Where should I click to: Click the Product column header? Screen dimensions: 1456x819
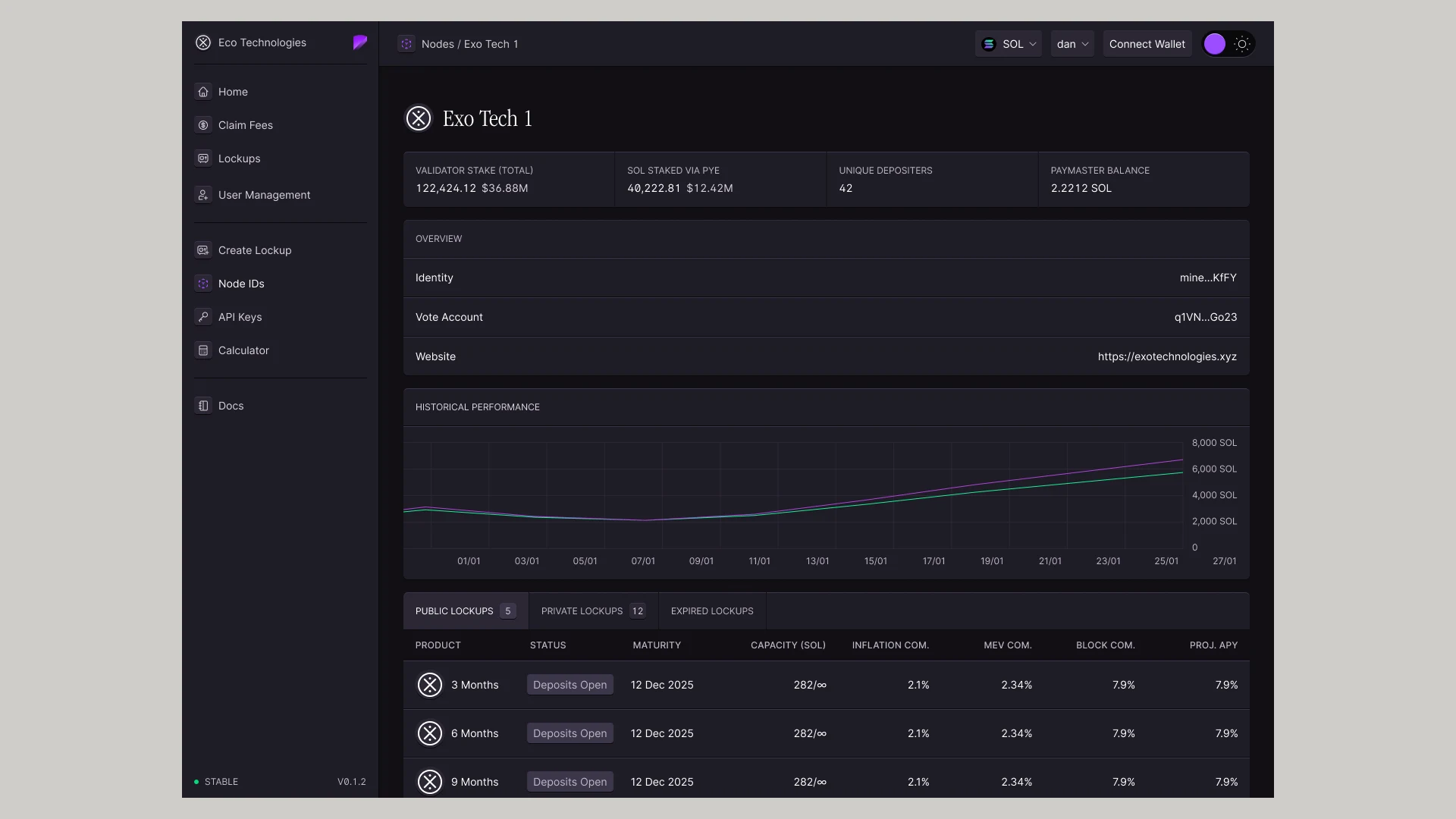(438, 645)
